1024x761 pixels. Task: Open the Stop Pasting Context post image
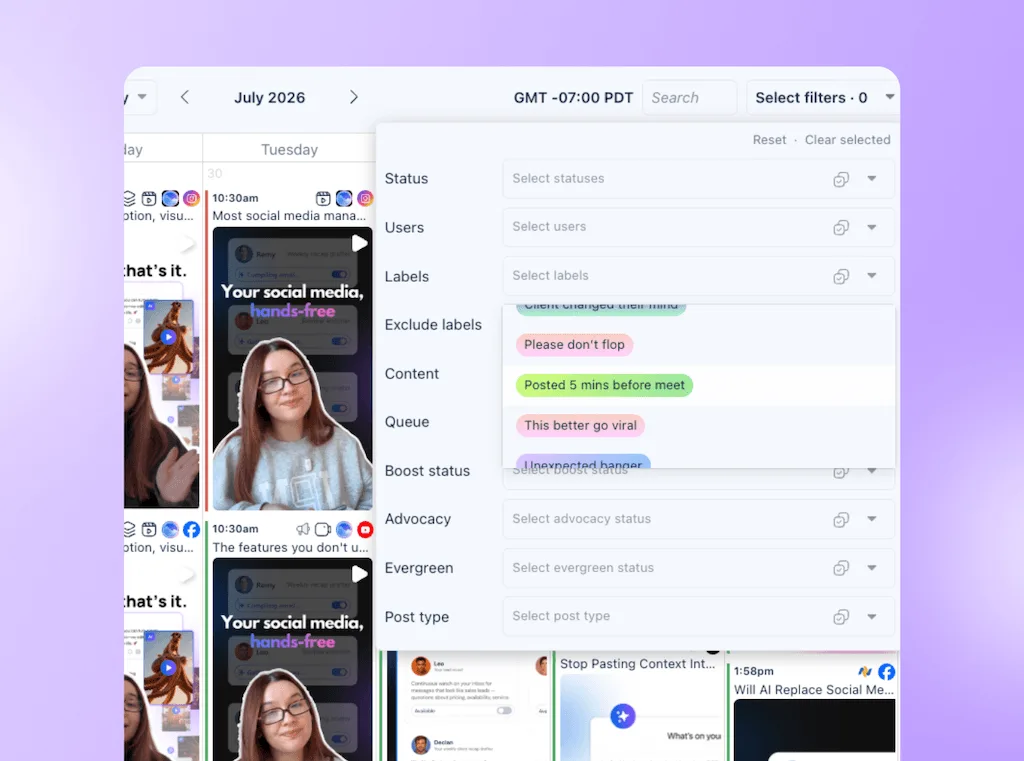(x=641, y=718)
